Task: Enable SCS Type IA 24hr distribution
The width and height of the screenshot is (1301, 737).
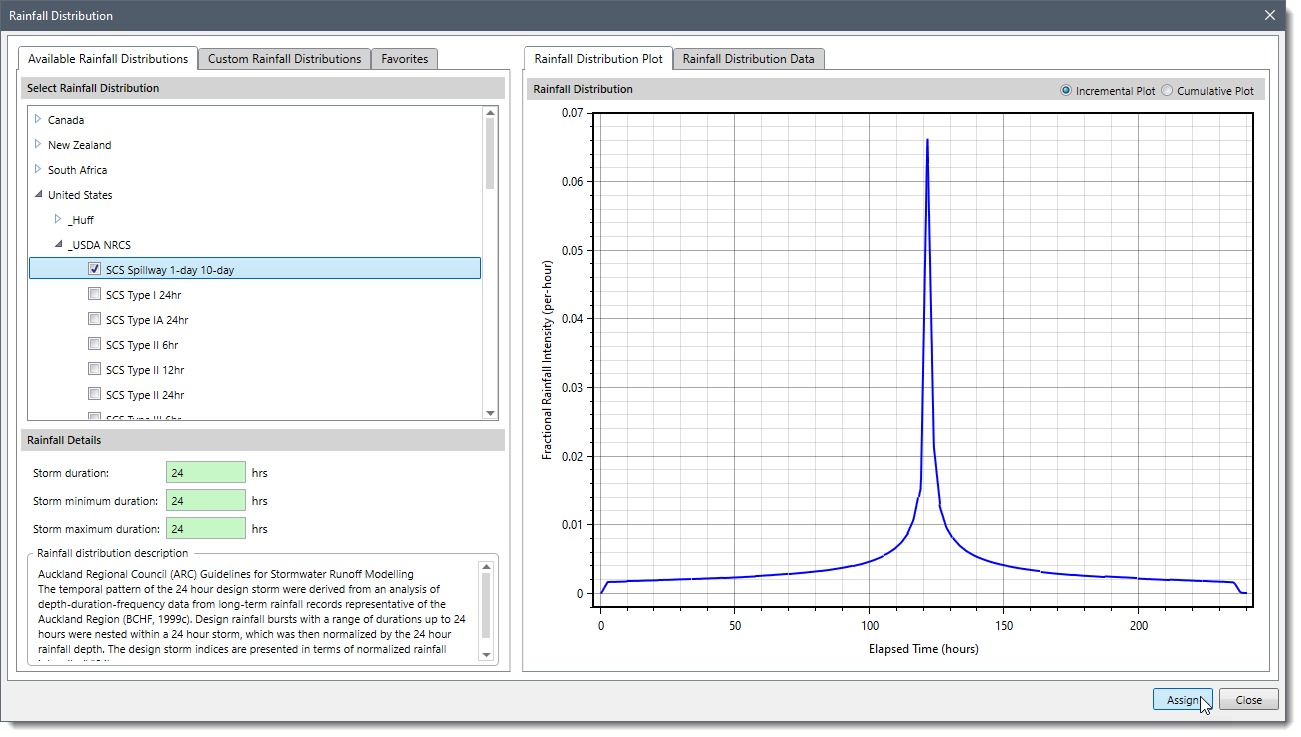Action: [94, 320]
